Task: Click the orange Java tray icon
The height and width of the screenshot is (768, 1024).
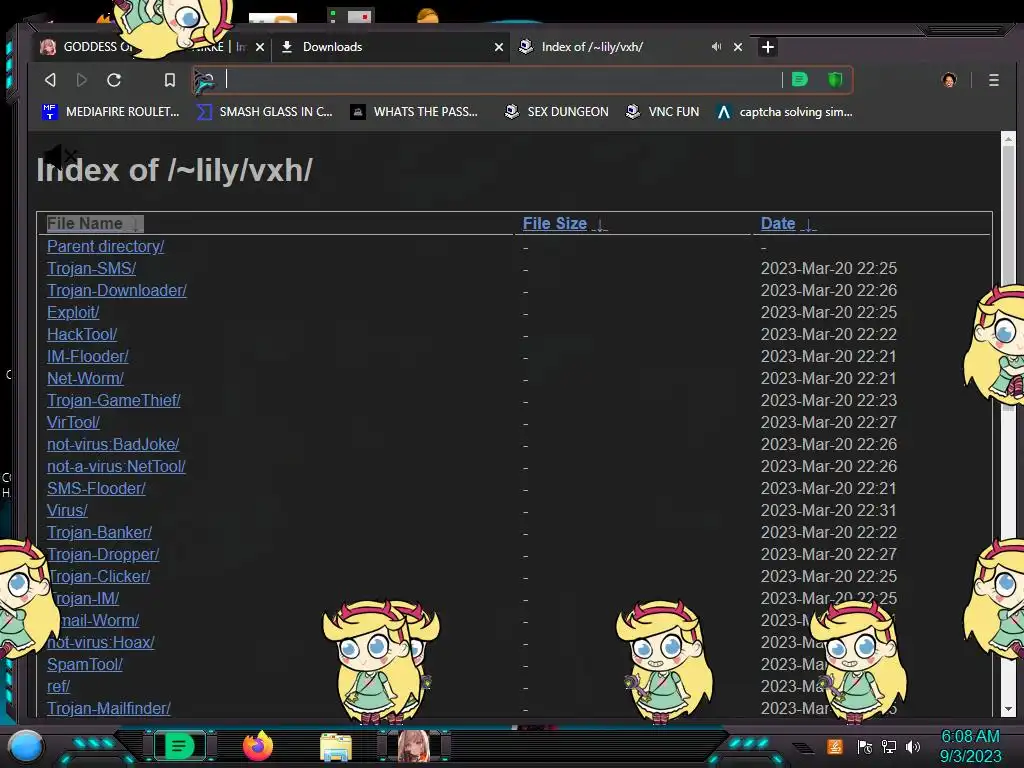Action: click(835, 746)
